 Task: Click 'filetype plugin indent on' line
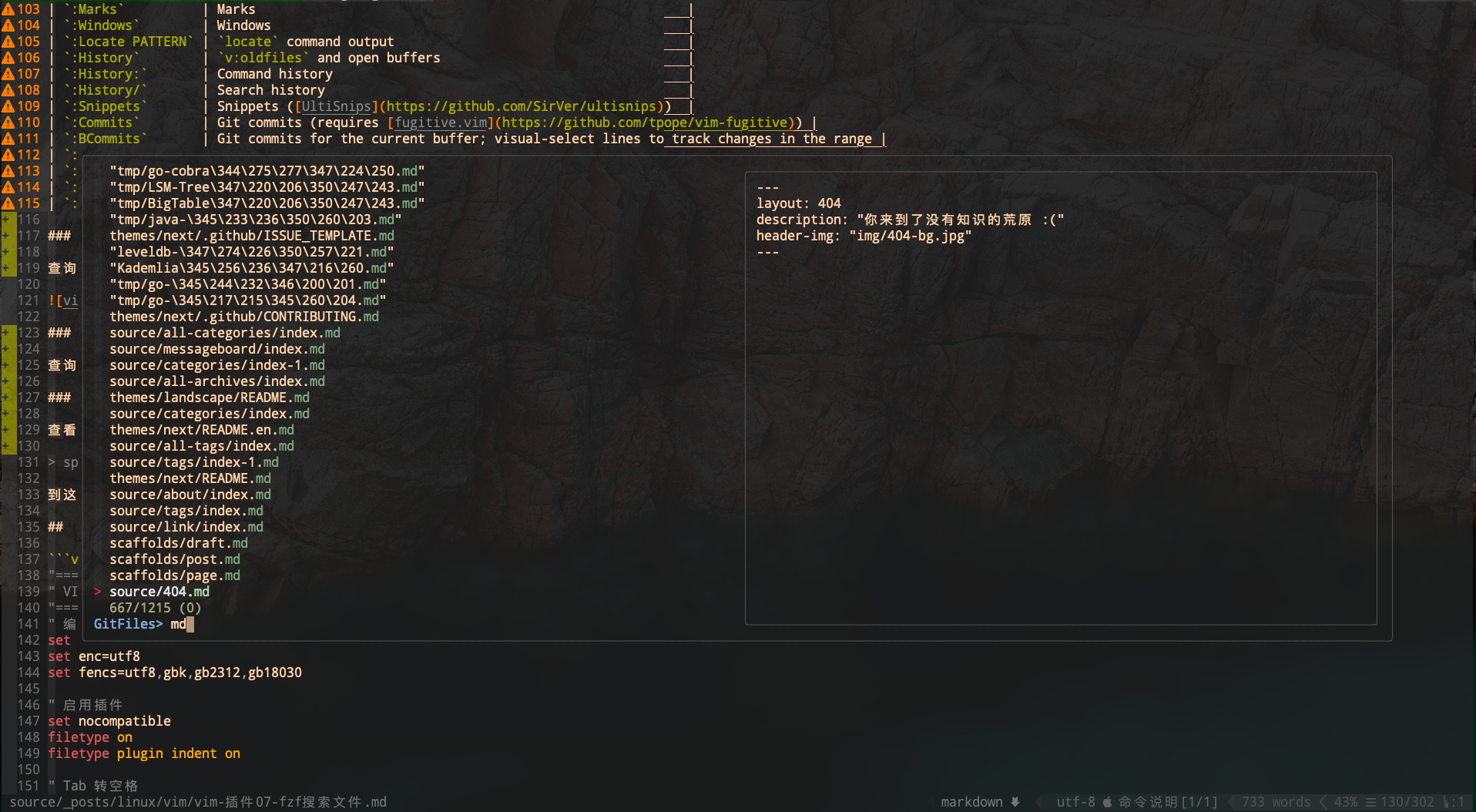(144, 753)
